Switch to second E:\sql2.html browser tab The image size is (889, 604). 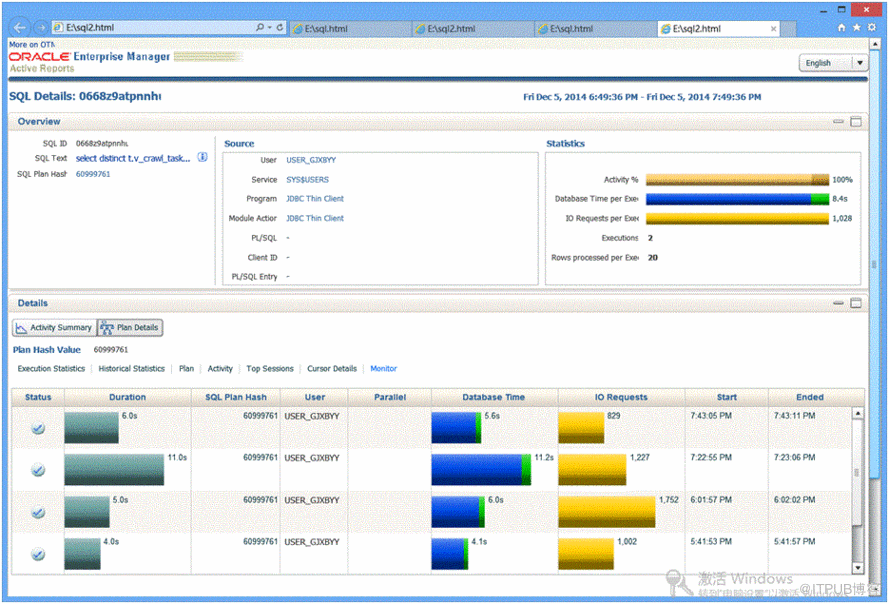point(473,29)
